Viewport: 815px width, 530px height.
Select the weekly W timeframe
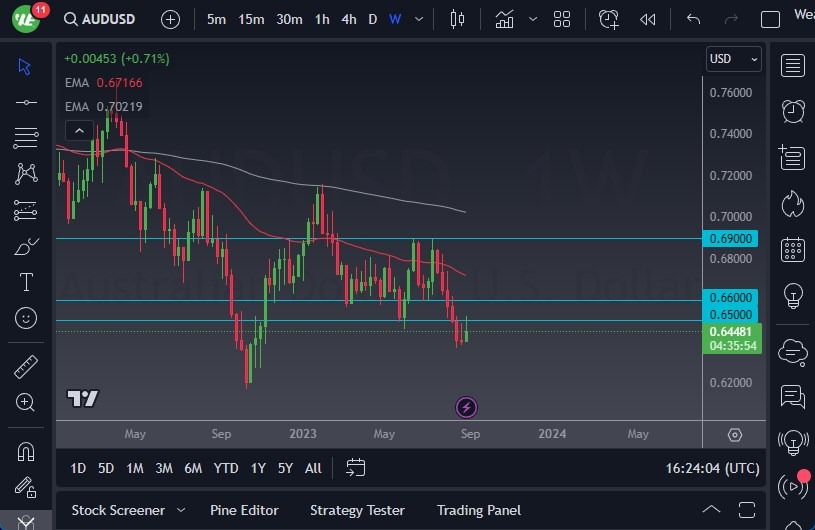(x=395, y=19)
